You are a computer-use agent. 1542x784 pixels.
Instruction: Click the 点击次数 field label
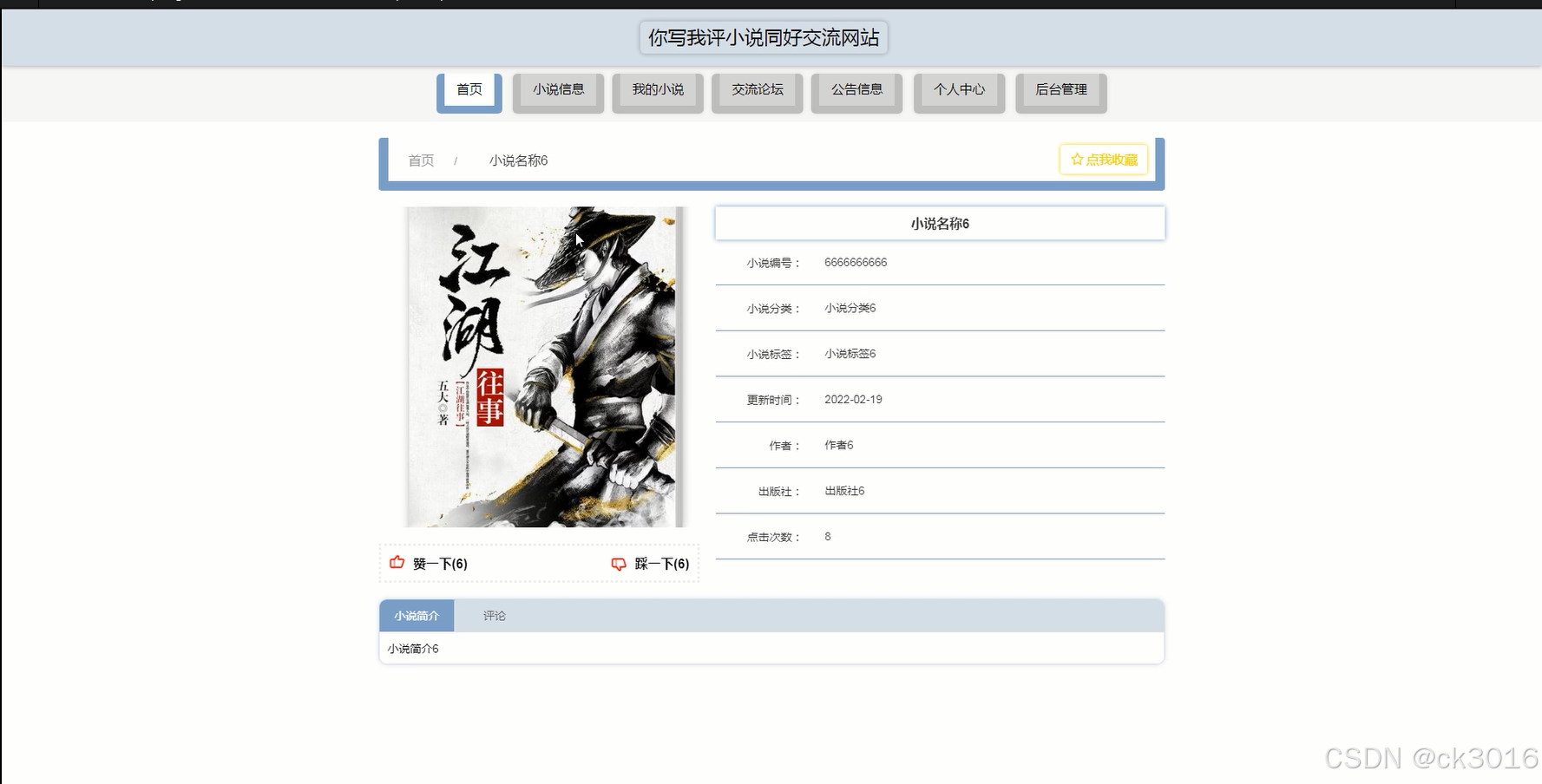(773, 537)
